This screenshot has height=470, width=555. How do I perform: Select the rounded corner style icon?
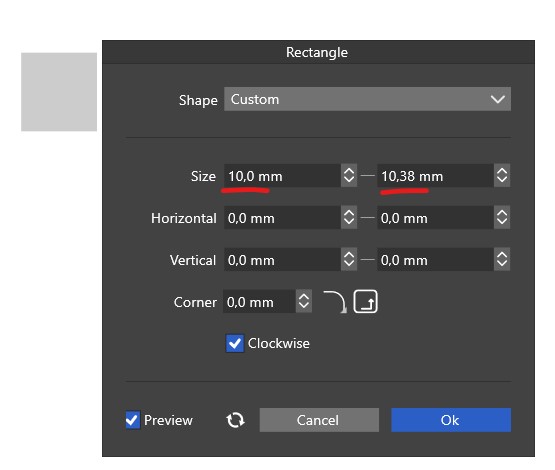click(335, 302)
